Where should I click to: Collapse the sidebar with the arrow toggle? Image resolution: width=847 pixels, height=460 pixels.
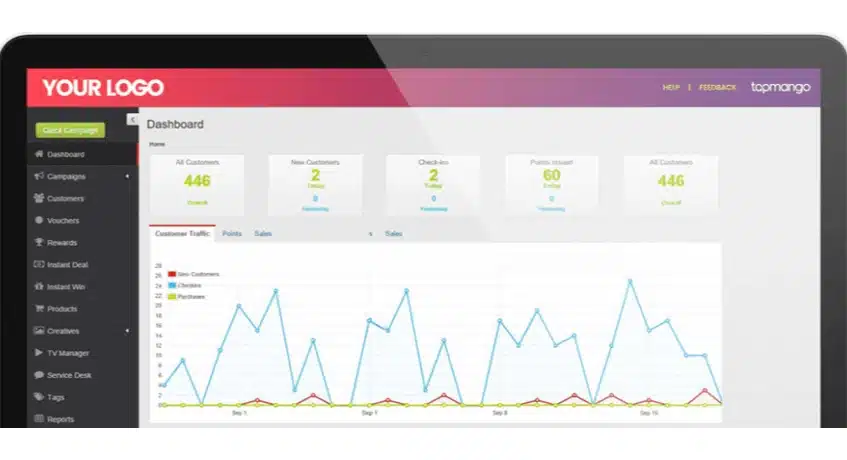pos(133,120)
